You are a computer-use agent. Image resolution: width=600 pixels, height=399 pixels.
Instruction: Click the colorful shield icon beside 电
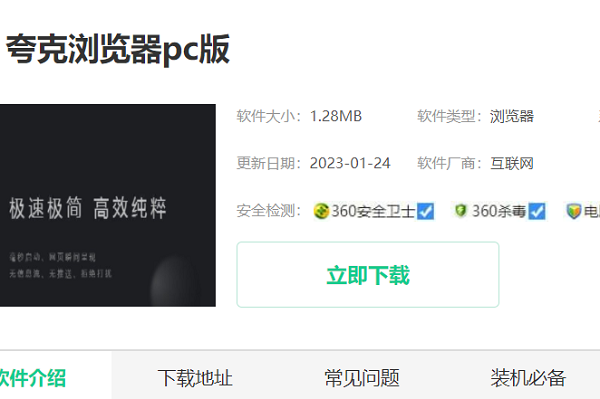coord(574,211)
